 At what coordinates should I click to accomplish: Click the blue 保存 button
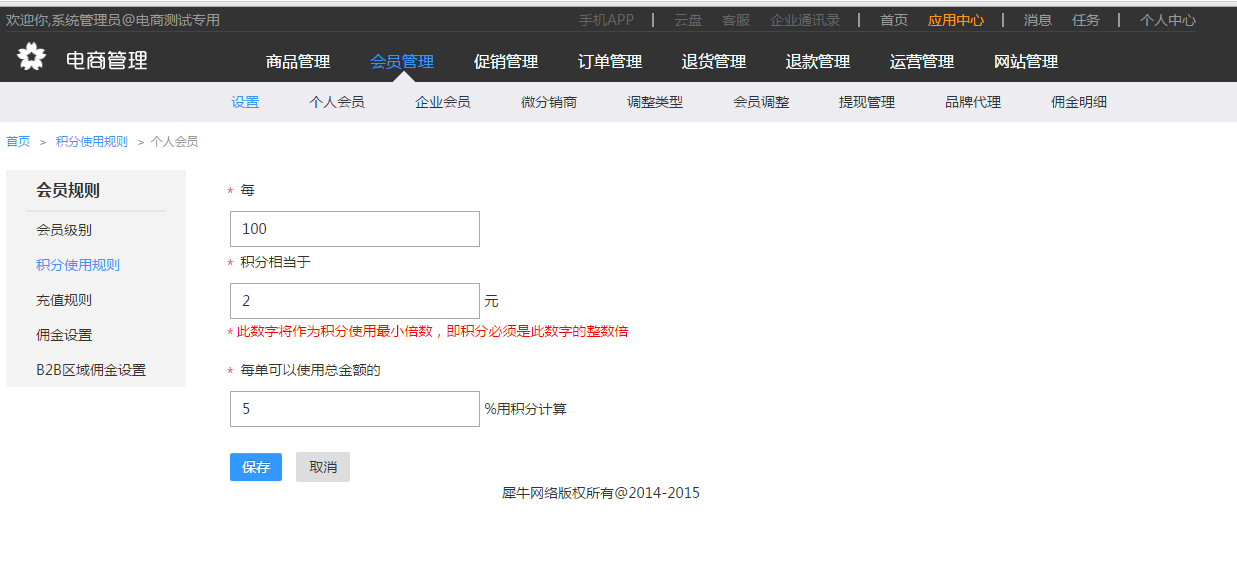(256, 467)
